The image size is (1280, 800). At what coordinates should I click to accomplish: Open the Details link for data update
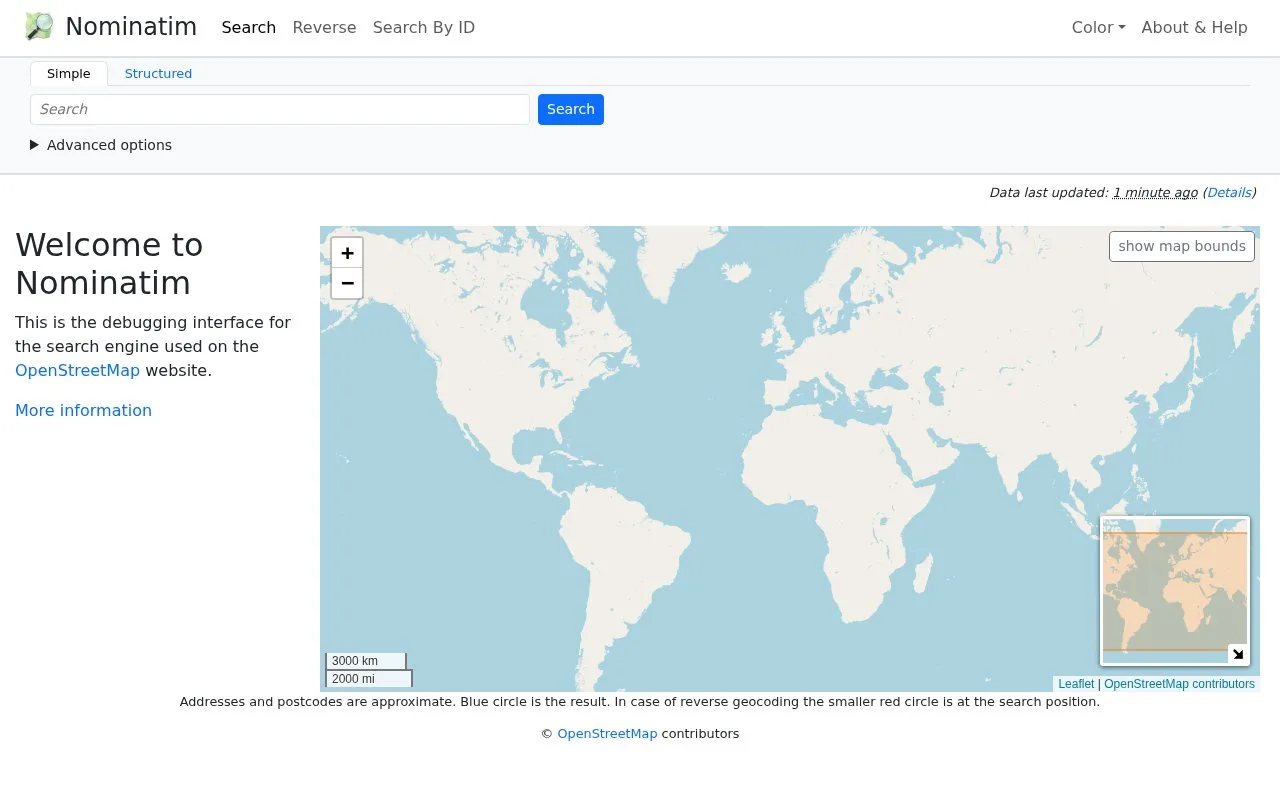coord(1229,193)
